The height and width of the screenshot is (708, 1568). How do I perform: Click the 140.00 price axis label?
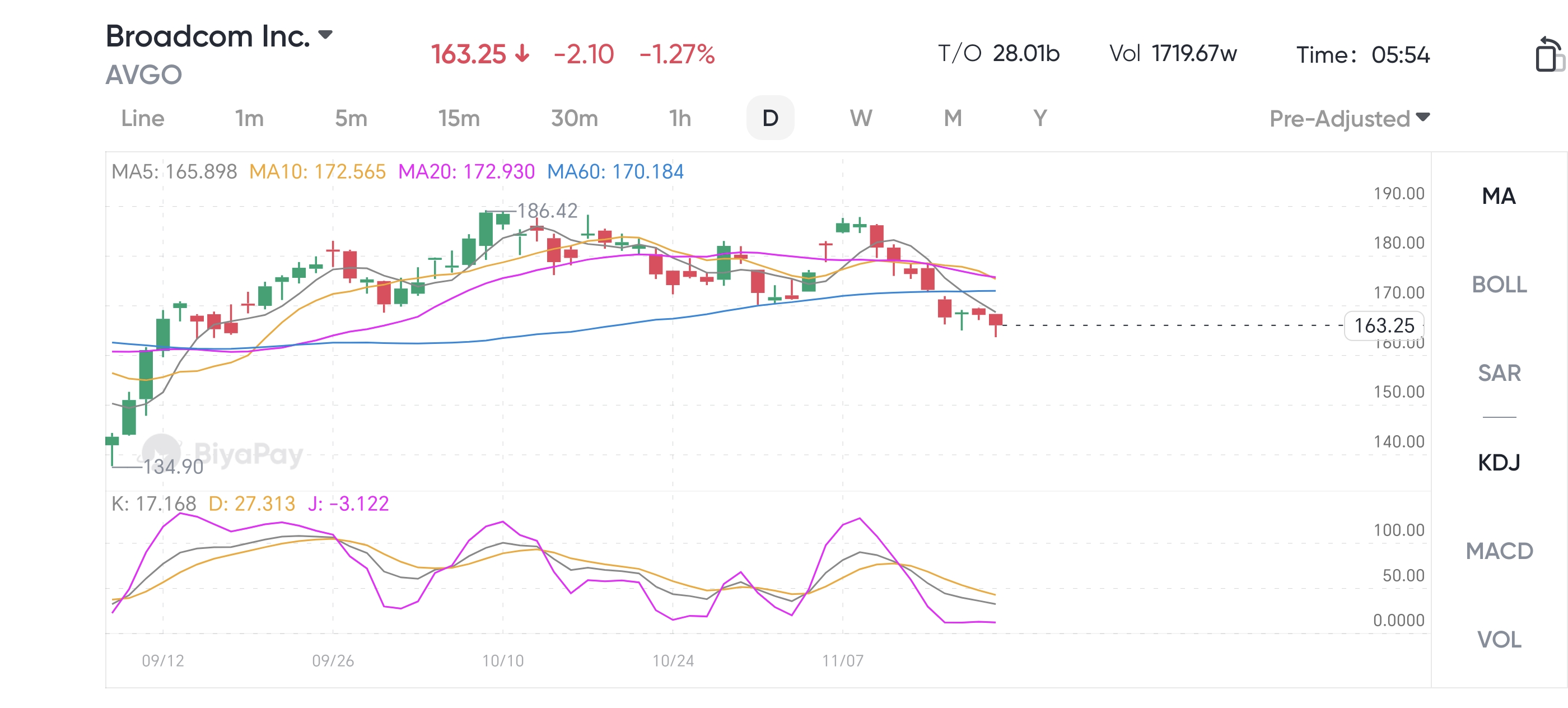point(1399,441)
